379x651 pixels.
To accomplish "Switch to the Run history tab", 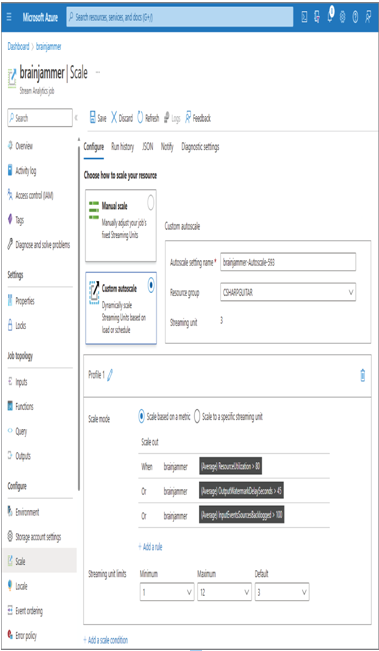I will (x=122, y=147).
